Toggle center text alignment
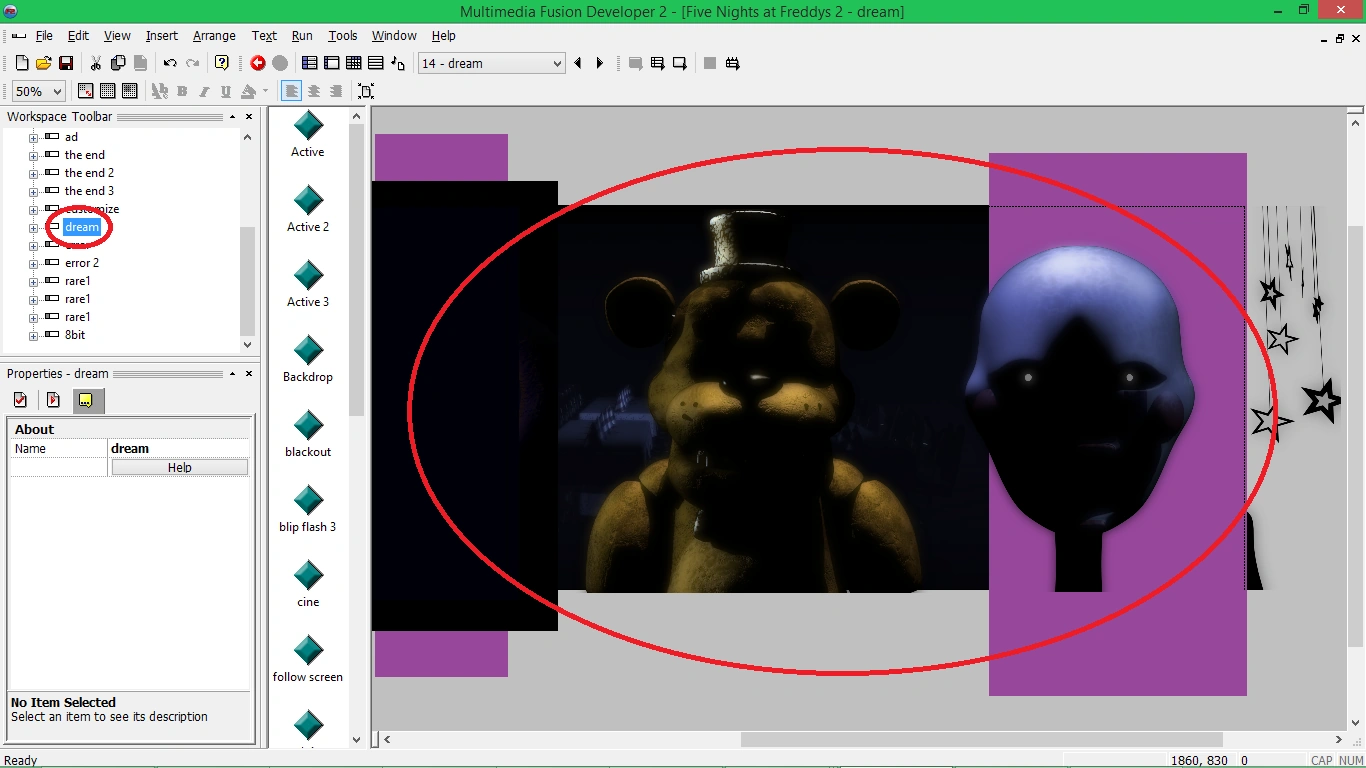Image resolution: width=1366 pixels, height=768 pixels. click(x=314, y=91)
